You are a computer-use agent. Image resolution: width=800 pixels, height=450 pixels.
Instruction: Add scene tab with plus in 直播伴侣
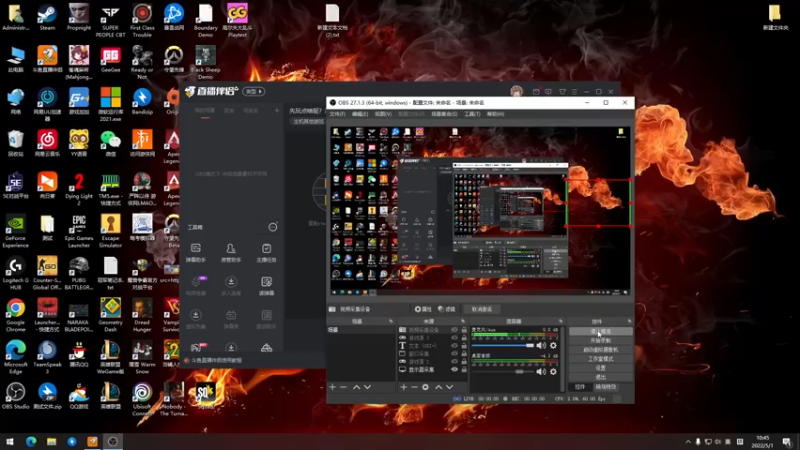277,110
